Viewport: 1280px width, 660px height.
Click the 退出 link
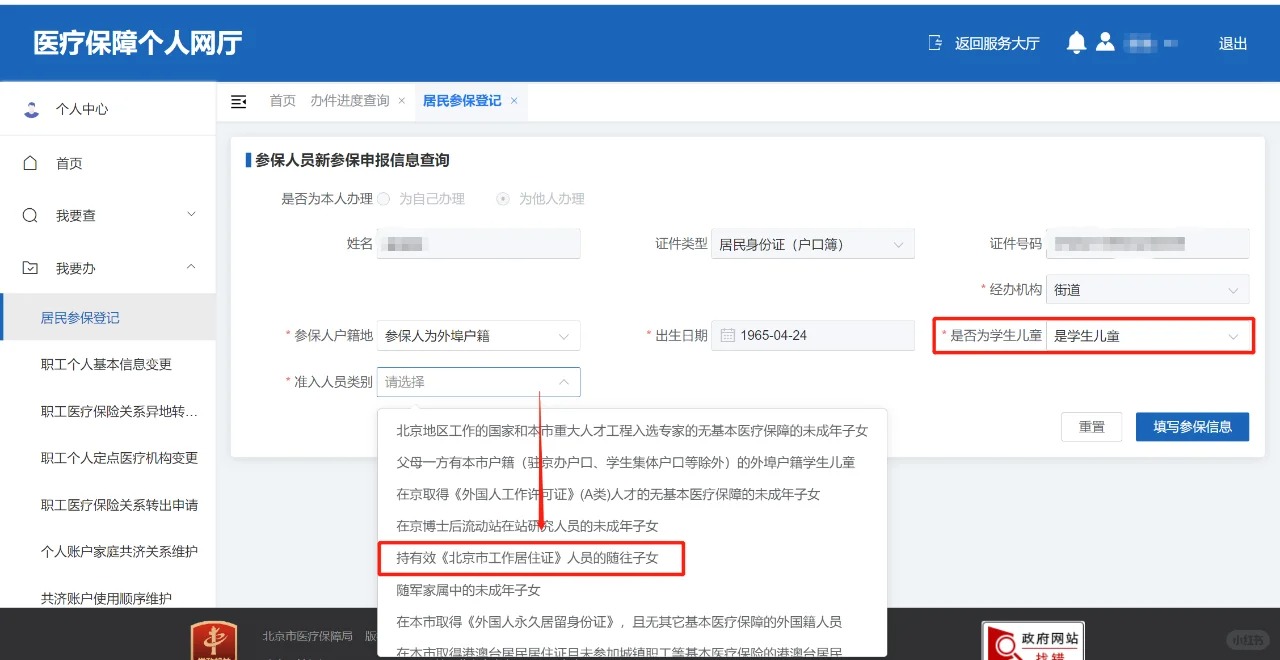[x=1233, y=43]
